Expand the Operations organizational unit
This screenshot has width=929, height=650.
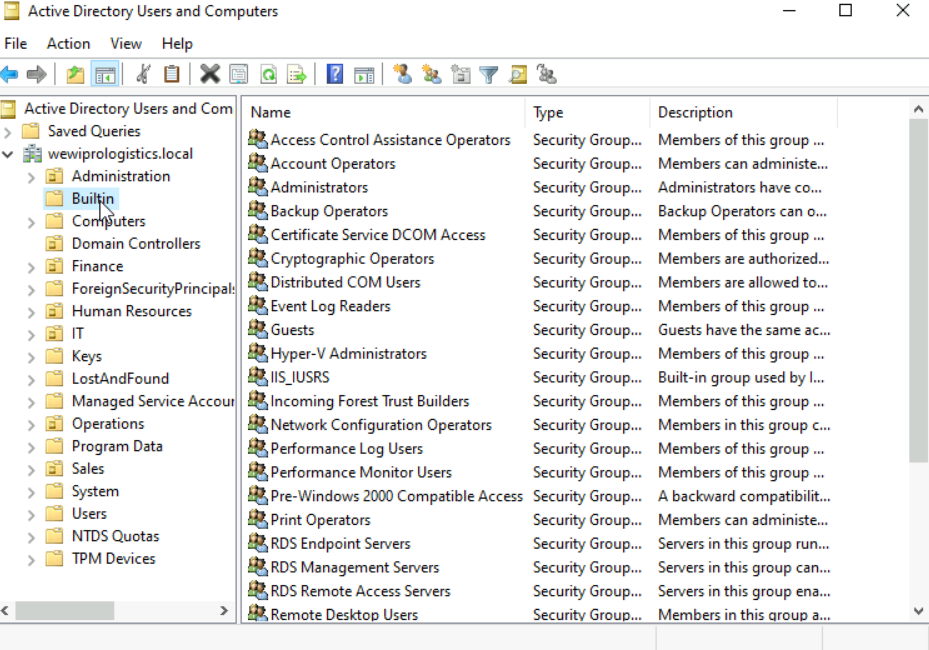[31, 425]
